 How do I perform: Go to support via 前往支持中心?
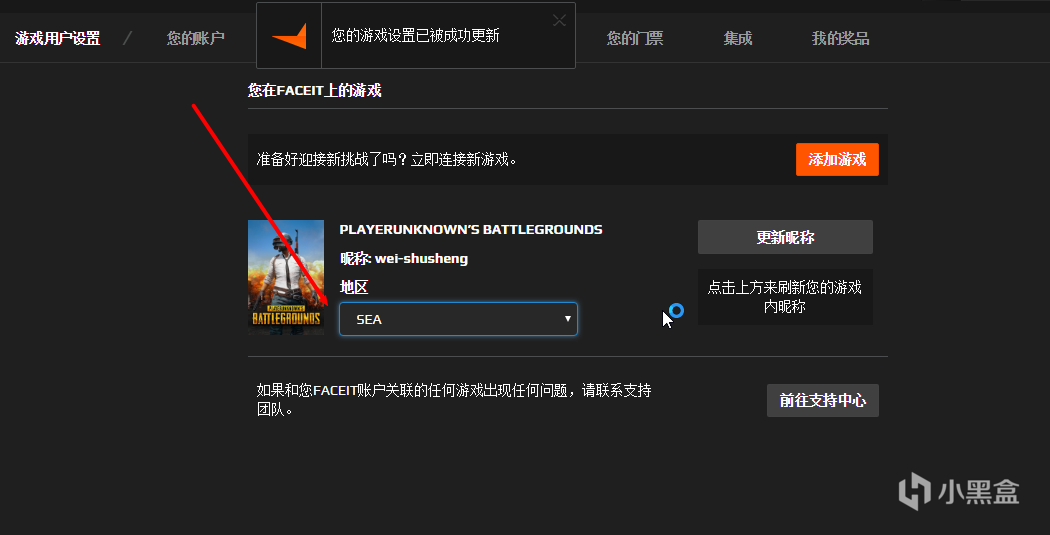[x=822, y=401]
